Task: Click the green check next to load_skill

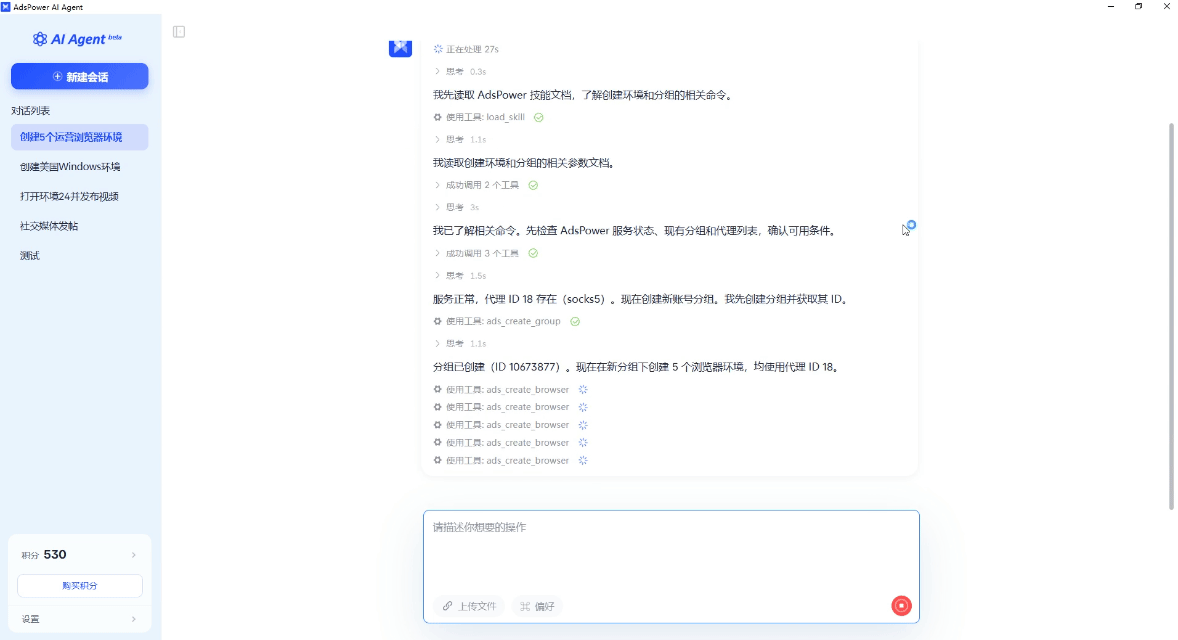Action: tap(539, 117)
